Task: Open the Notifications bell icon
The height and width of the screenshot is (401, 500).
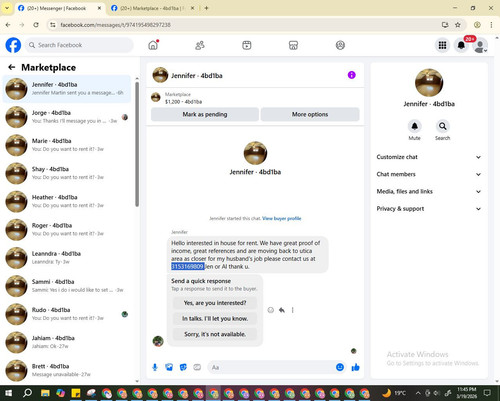Action: pos(461,45)
